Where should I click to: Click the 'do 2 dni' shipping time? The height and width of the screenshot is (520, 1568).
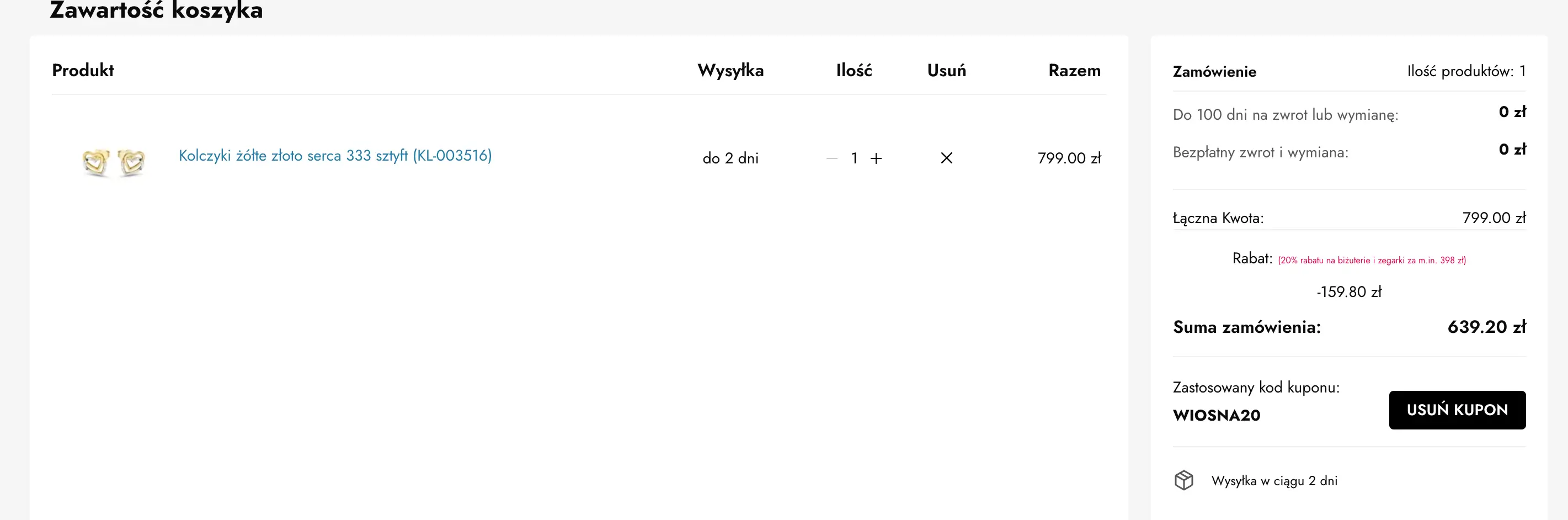730,158
